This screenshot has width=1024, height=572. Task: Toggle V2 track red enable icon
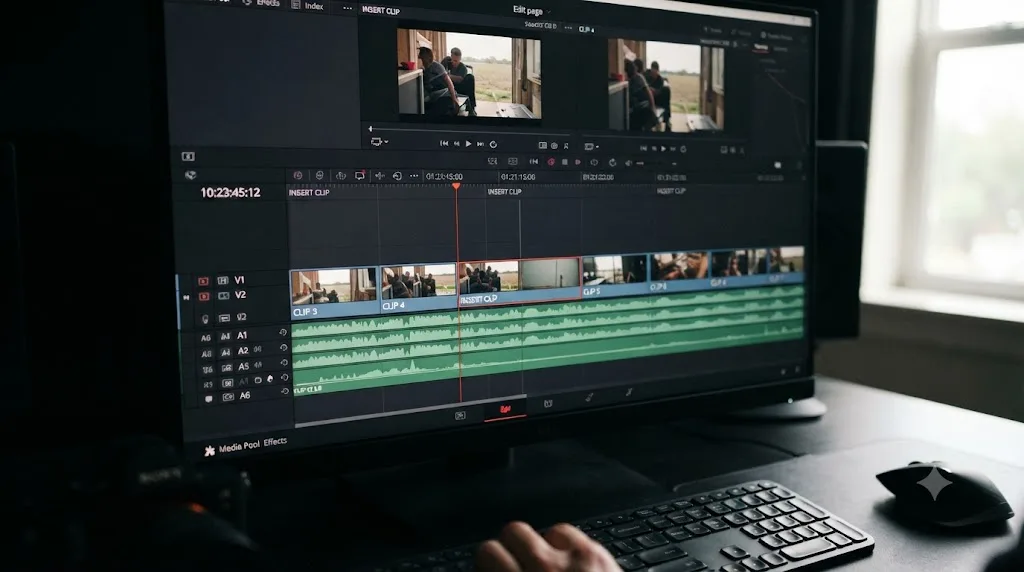(204, 296)
